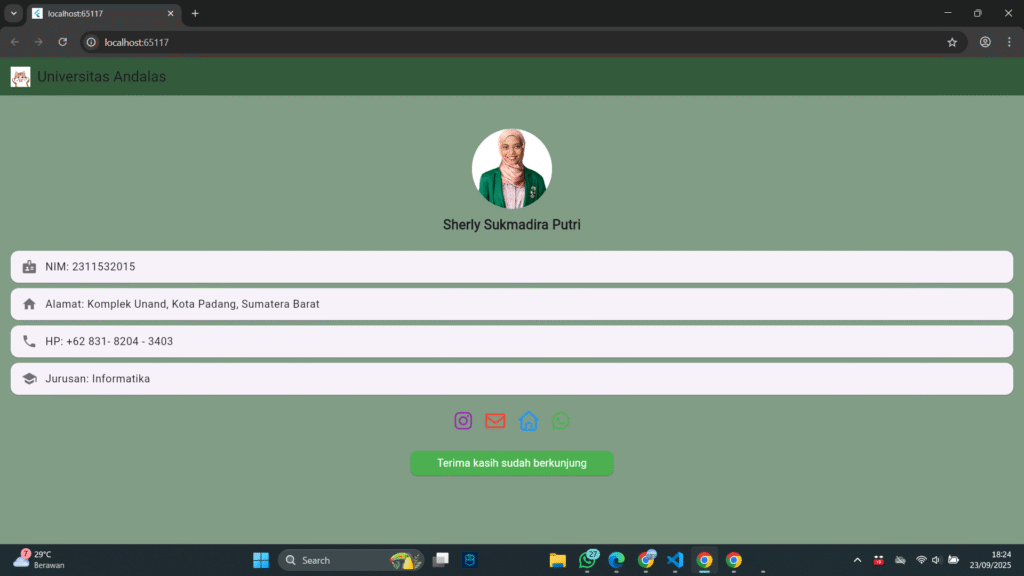The height and width of the screenshot is (576, 1024).
Task: Open the tab search dropdown arrow
Action: click(x=14, y=13)
